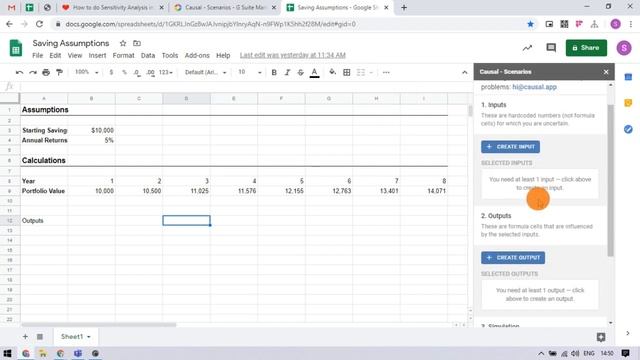This screenshot has height=360, width=640.
Task: Open the Windows notification center
Action: (x=625, y=353)
